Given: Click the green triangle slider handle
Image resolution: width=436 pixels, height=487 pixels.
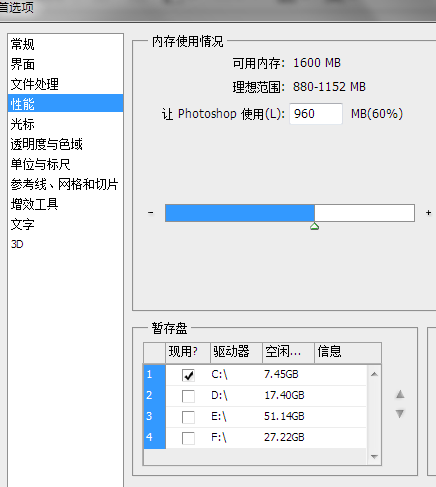Looking at the screenshot, I should [314, 226].
